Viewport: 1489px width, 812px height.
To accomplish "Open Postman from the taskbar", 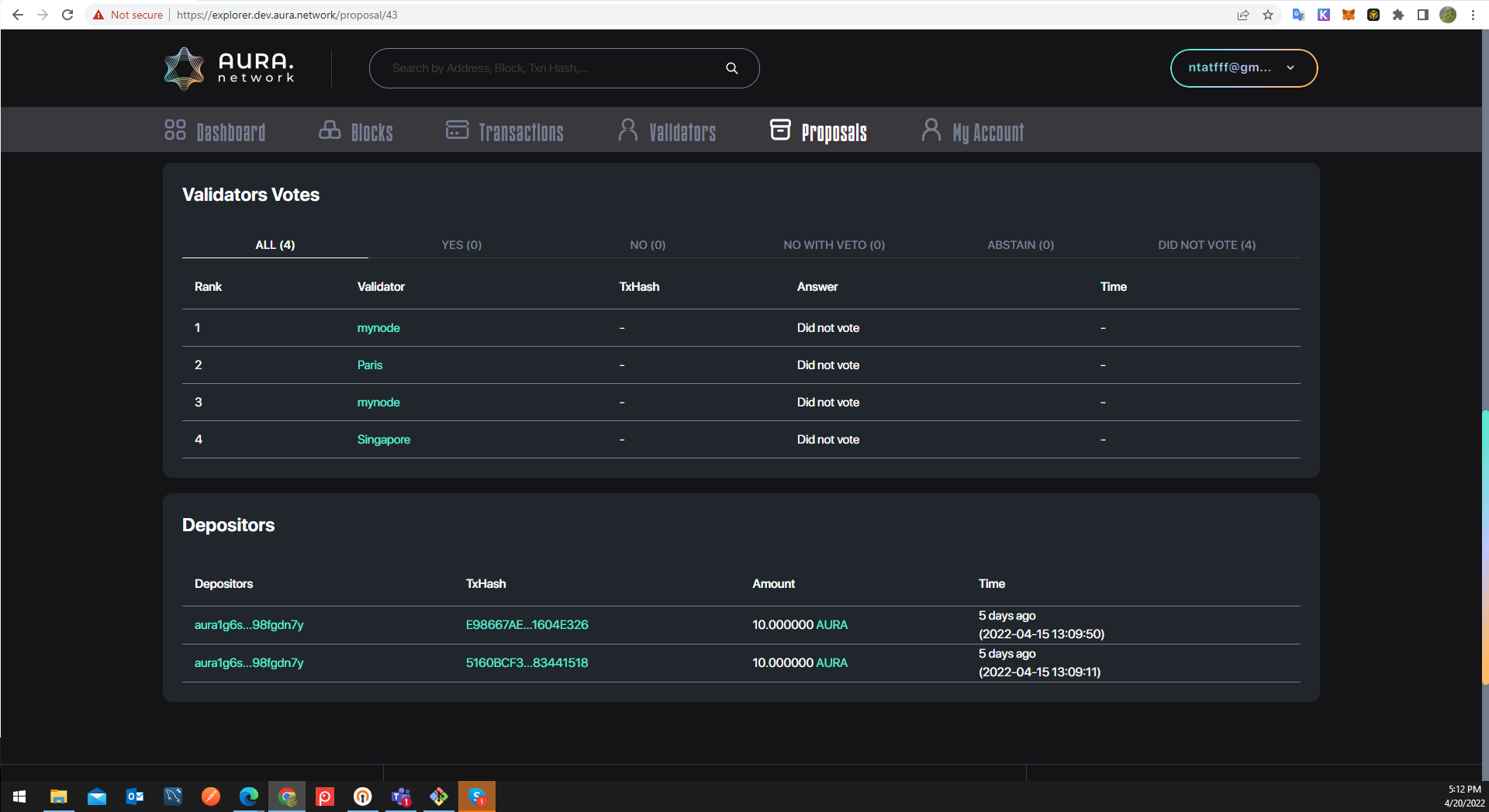I will (x=211, y=796).
